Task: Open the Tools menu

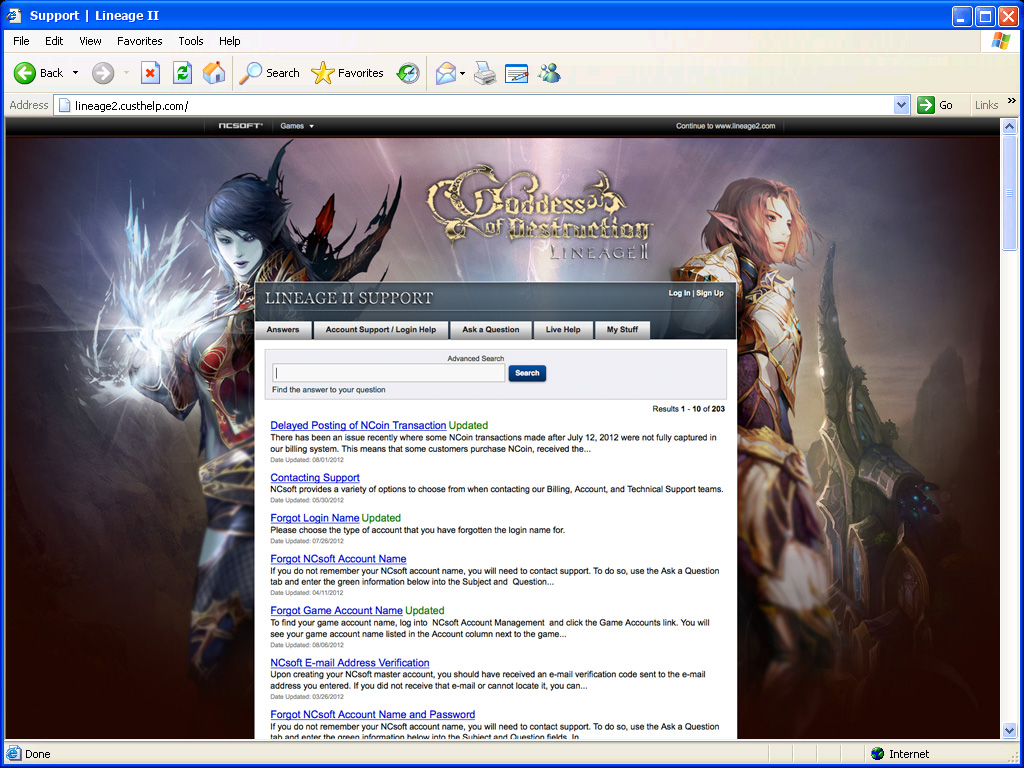Action: click(x=190, y=41)
